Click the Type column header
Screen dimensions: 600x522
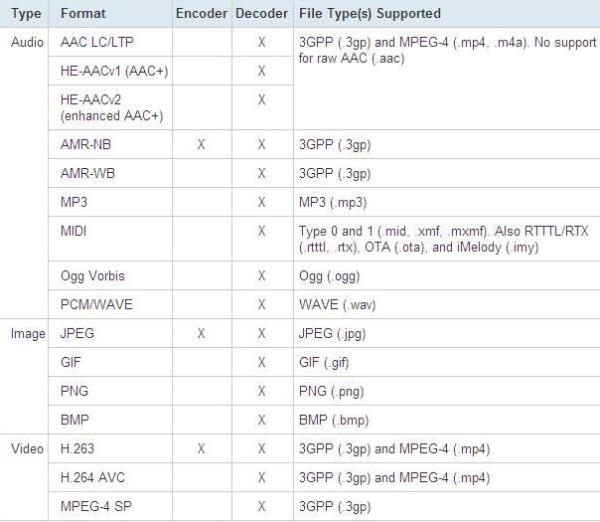pyautogui.click(x=24, y=15)
